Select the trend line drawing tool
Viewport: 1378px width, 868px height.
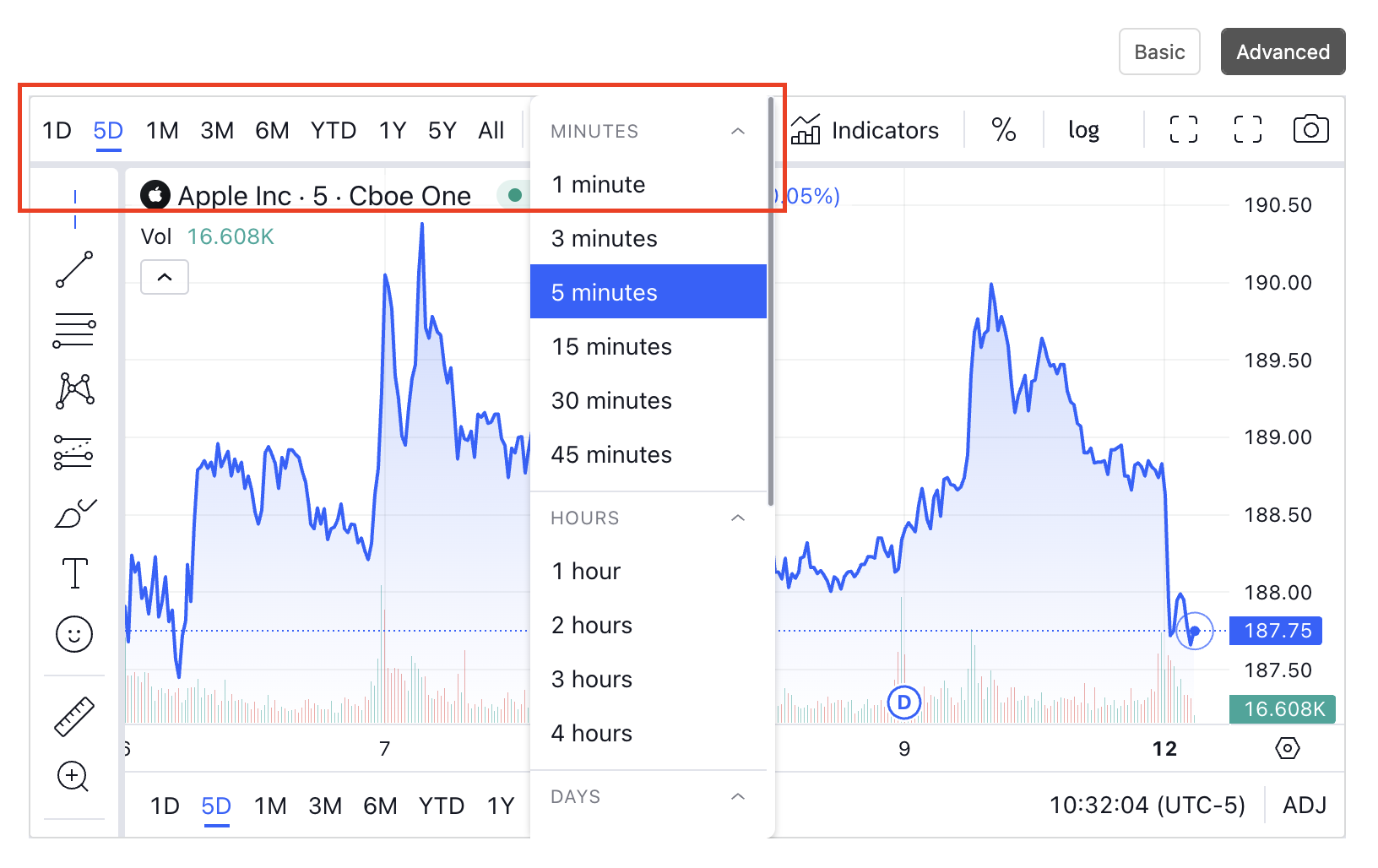click(x=74, y=269)
